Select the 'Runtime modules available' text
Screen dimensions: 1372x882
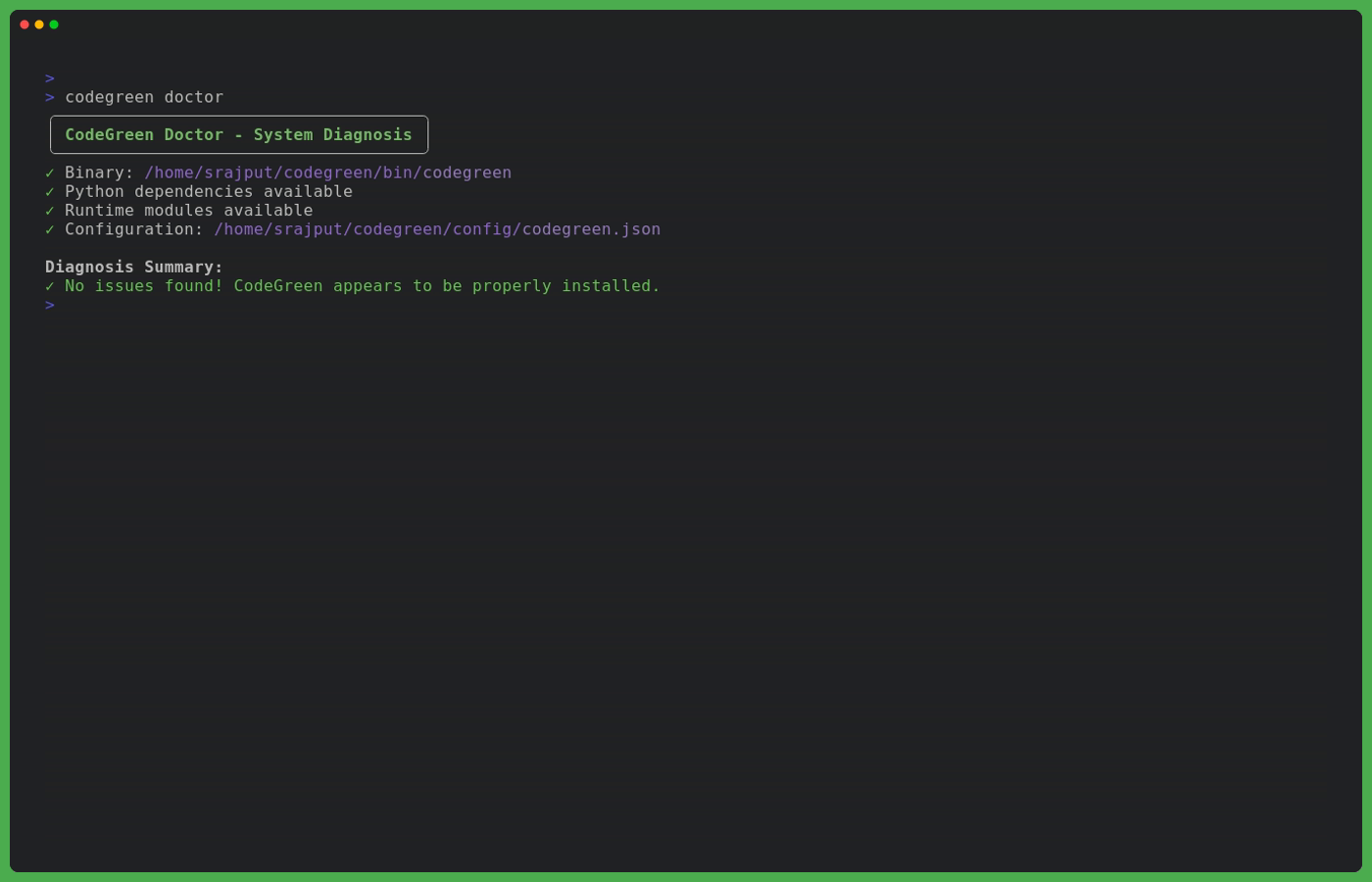click(189, 211)
